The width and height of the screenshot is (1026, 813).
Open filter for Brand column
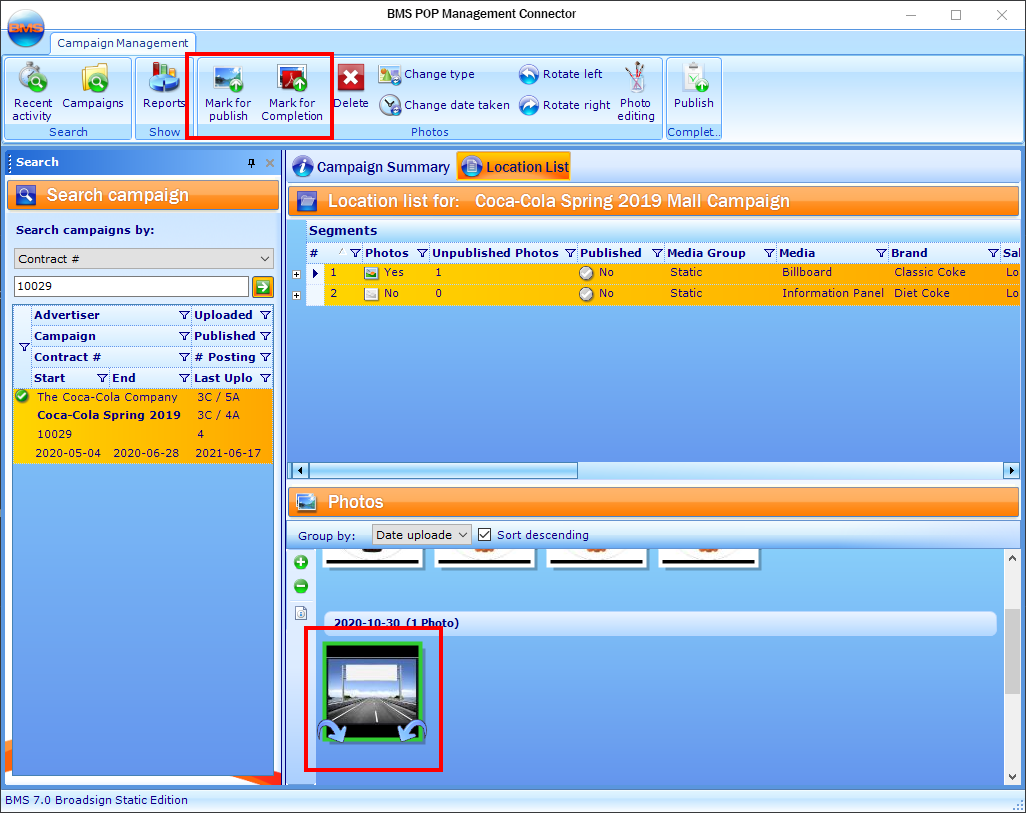[993, 253]
